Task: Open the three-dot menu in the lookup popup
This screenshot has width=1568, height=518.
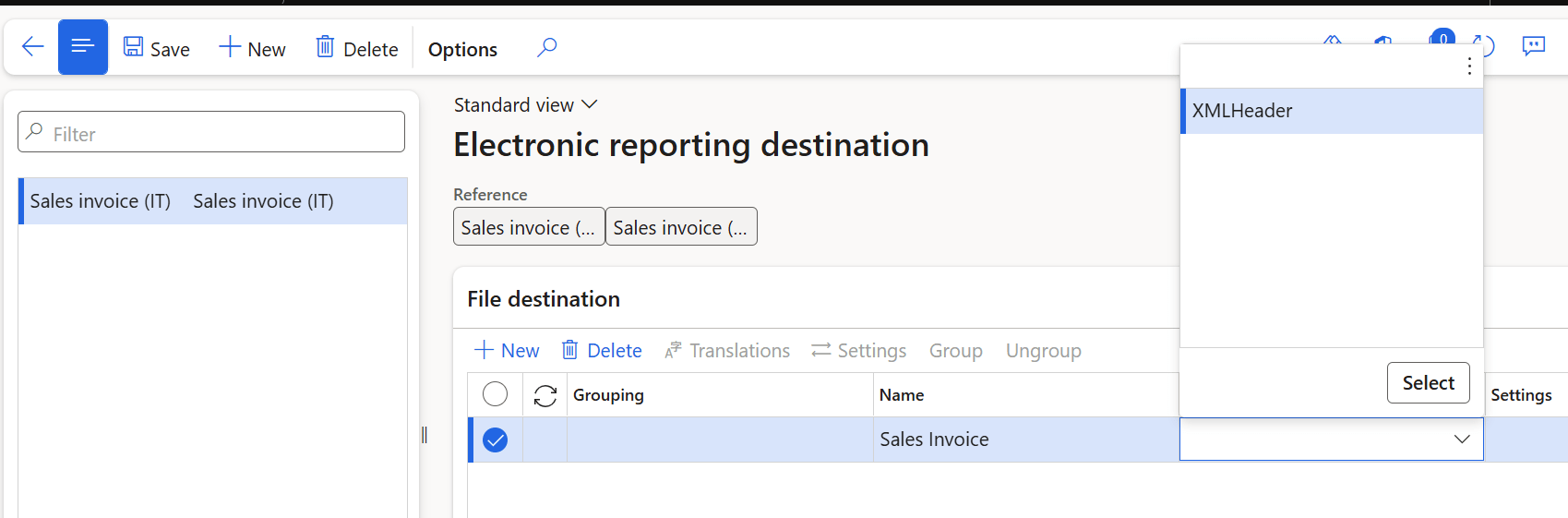Action: (x=1469, y=66)
